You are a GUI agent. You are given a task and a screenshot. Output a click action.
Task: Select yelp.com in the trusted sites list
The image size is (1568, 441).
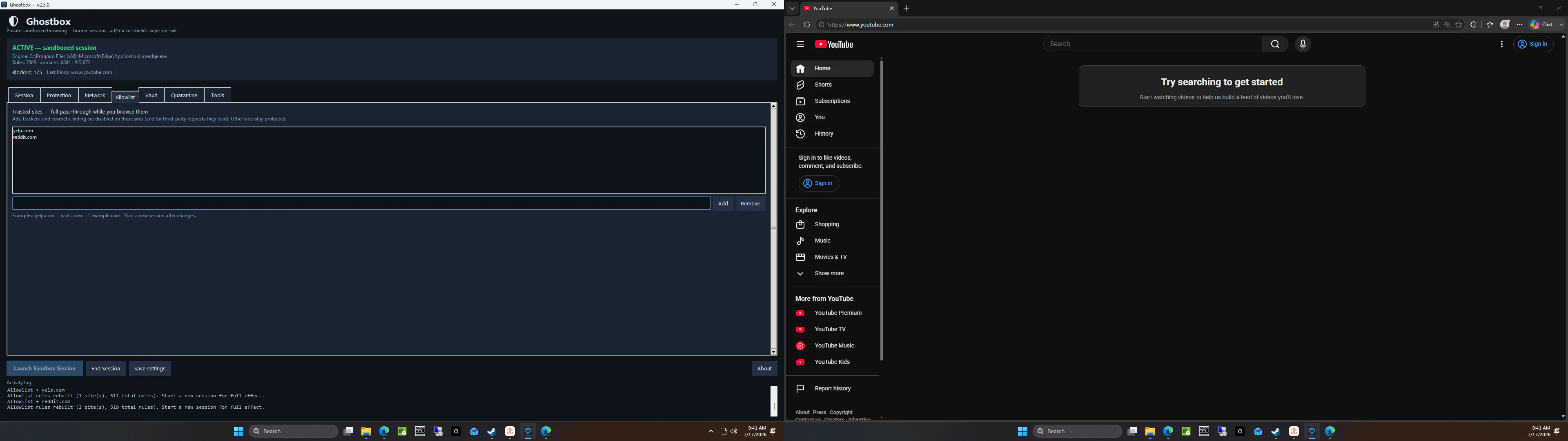[23, 131]
